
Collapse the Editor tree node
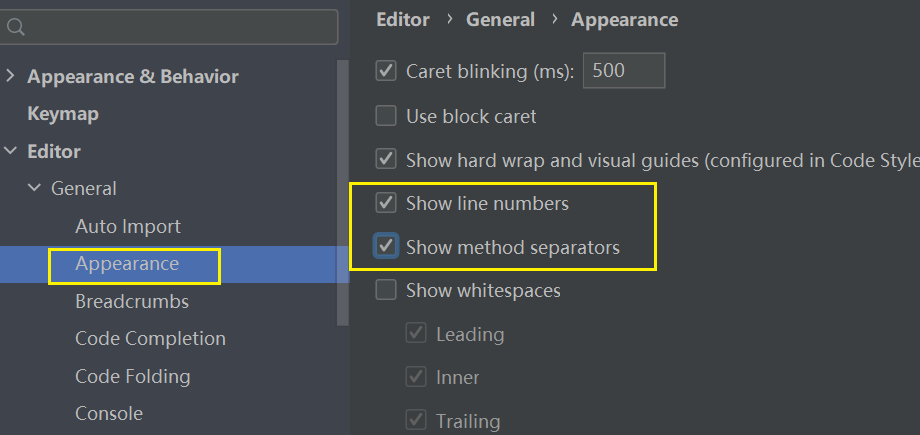tap(10, 152)
